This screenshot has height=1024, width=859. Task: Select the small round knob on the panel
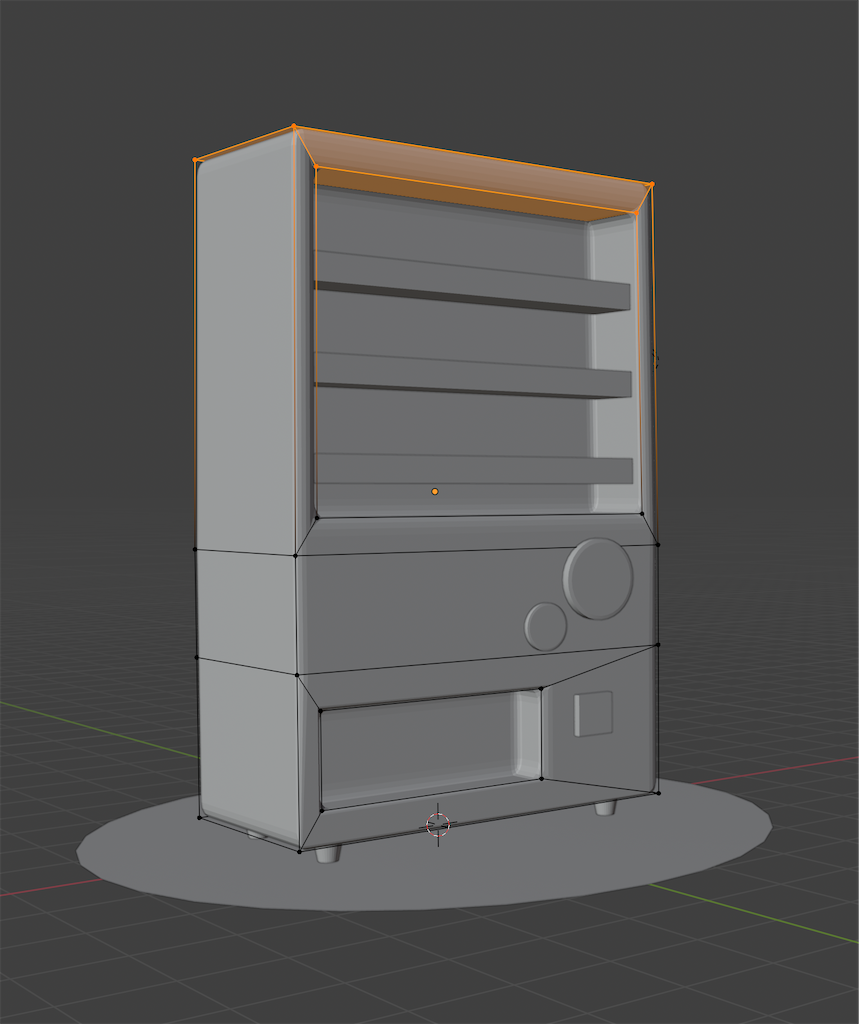[x=545, y=627]
